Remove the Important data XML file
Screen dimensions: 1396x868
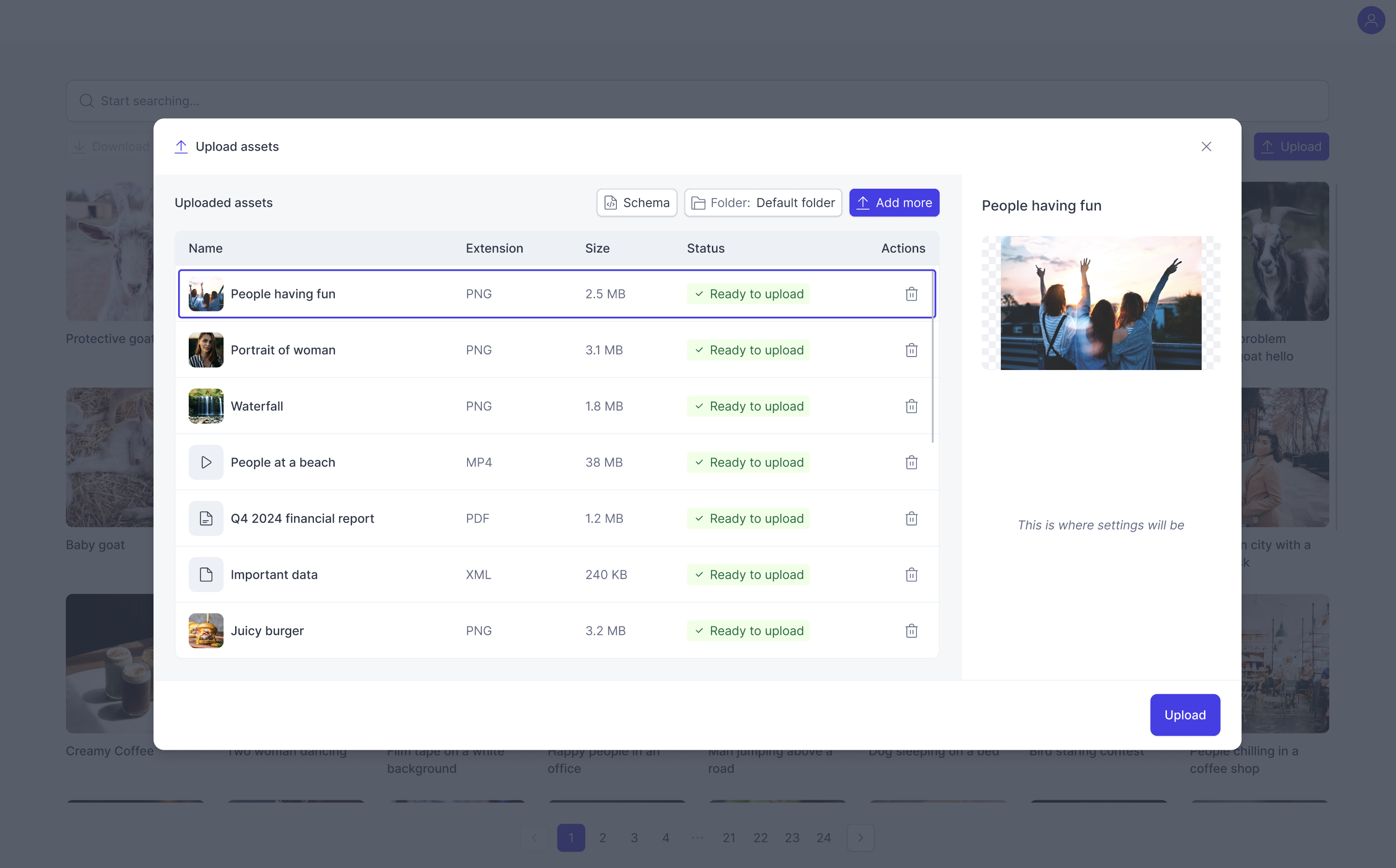pyautogui.click(x=911, y=574)
